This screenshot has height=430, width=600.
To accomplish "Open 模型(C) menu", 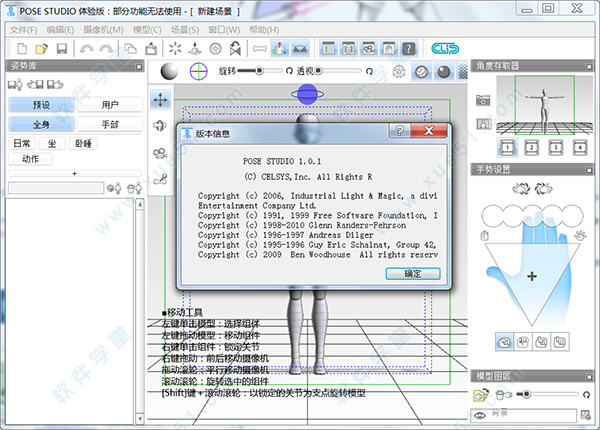I will coord(147,30).
